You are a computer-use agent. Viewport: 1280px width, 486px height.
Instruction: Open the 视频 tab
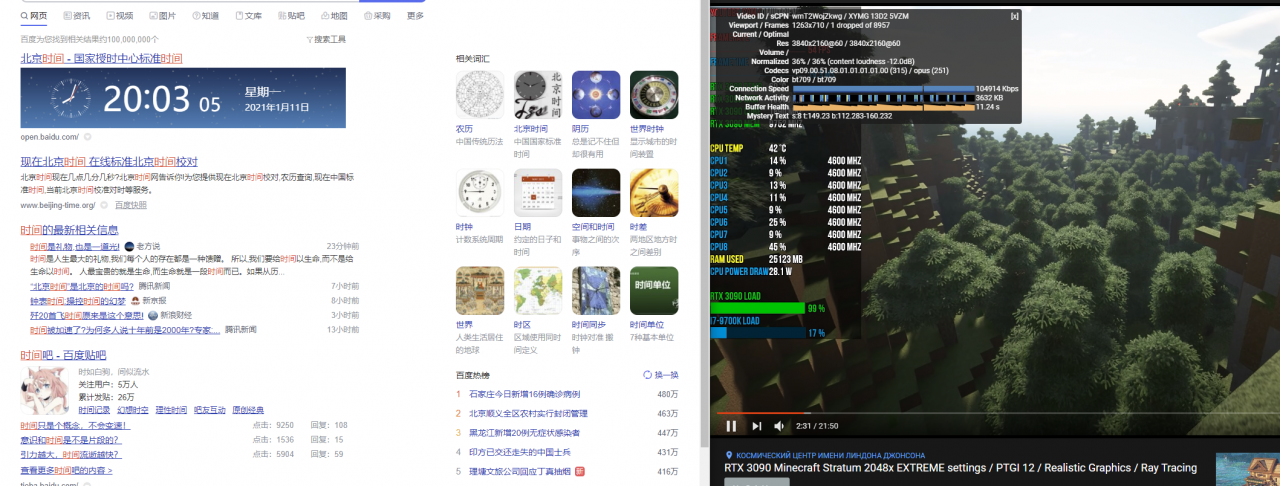[x=119, y=16]
